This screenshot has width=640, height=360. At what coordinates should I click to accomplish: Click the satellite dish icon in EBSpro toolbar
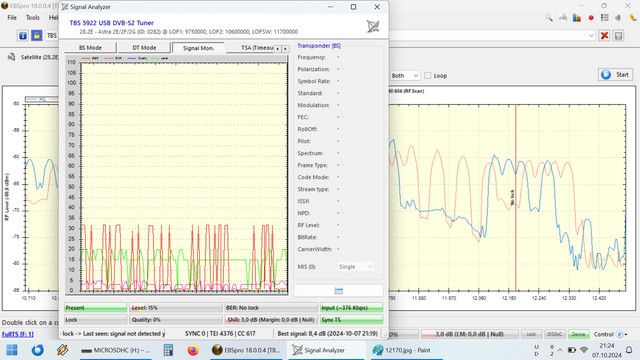click(563, 18)
